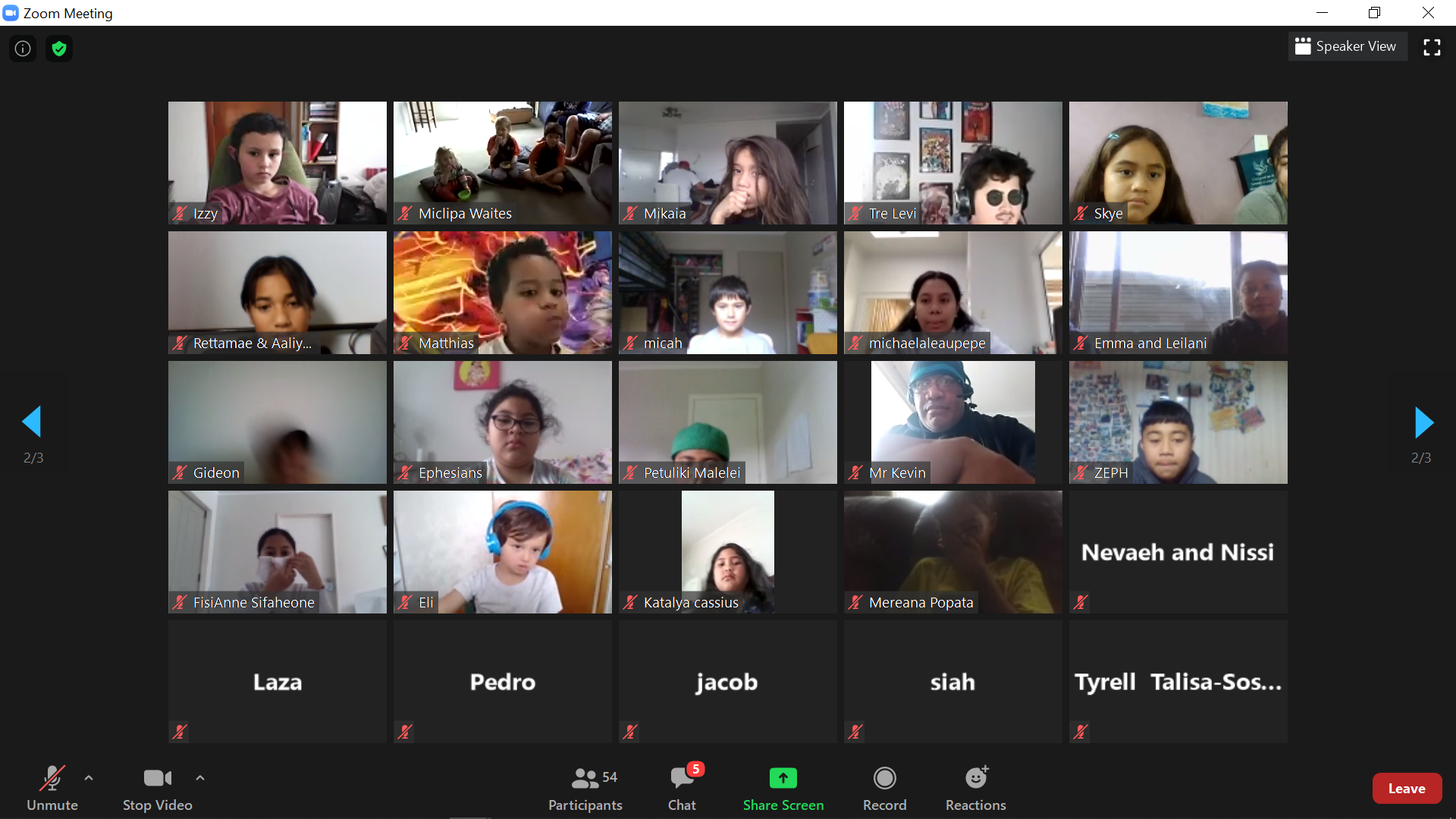Select the Nevaeh and Nissi tile
The image size is (1456, 819).
[x=1178, y=552]
